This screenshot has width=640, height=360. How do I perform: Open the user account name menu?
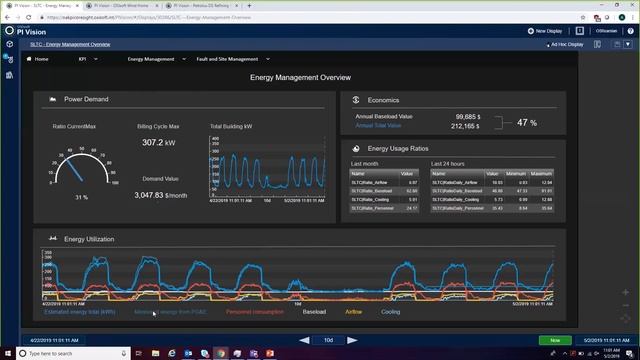[606, 31]
